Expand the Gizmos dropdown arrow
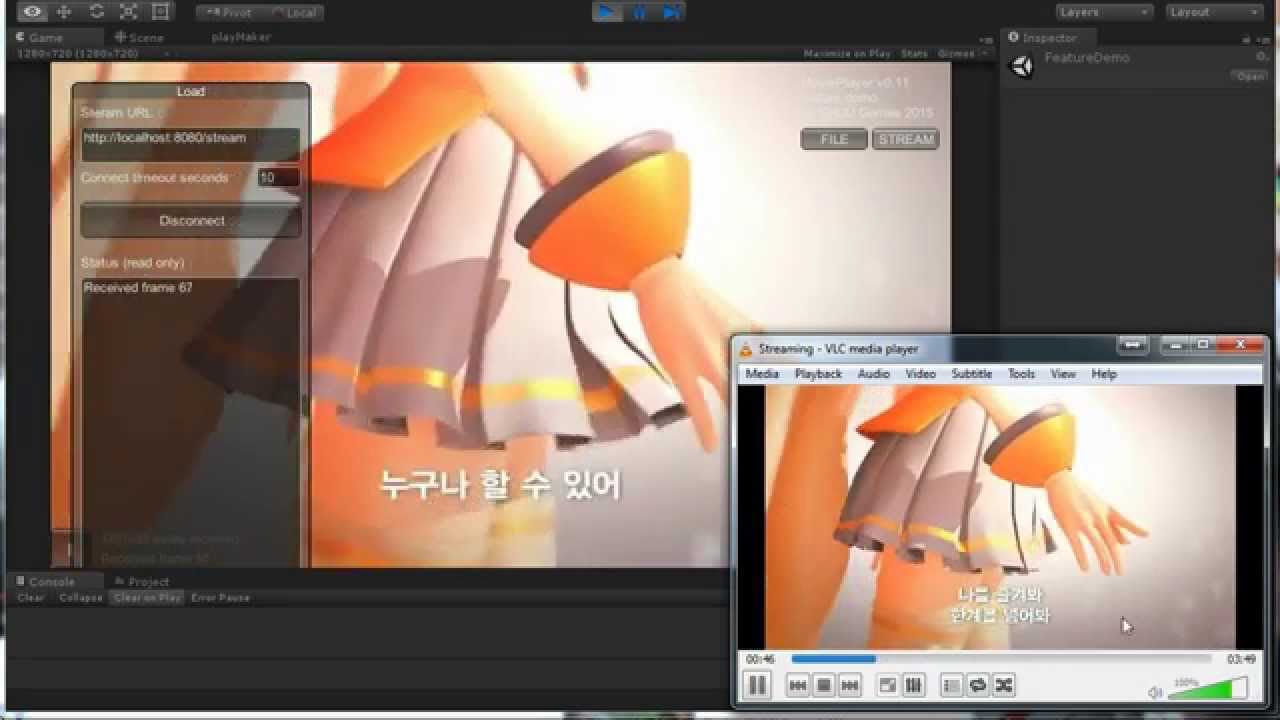 [985, 53]
